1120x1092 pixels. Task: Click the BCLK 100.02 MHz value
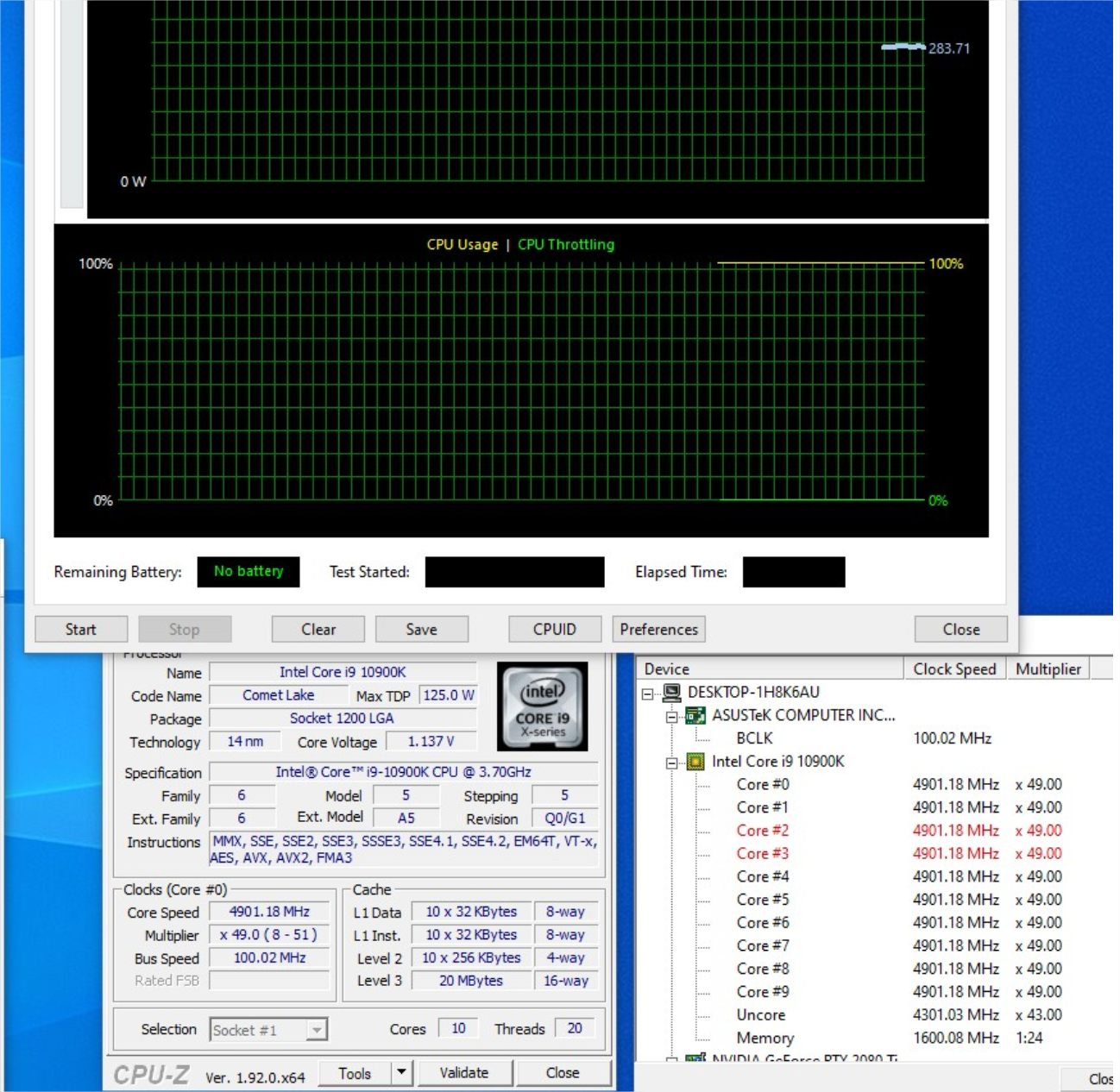tap(953, 738)
